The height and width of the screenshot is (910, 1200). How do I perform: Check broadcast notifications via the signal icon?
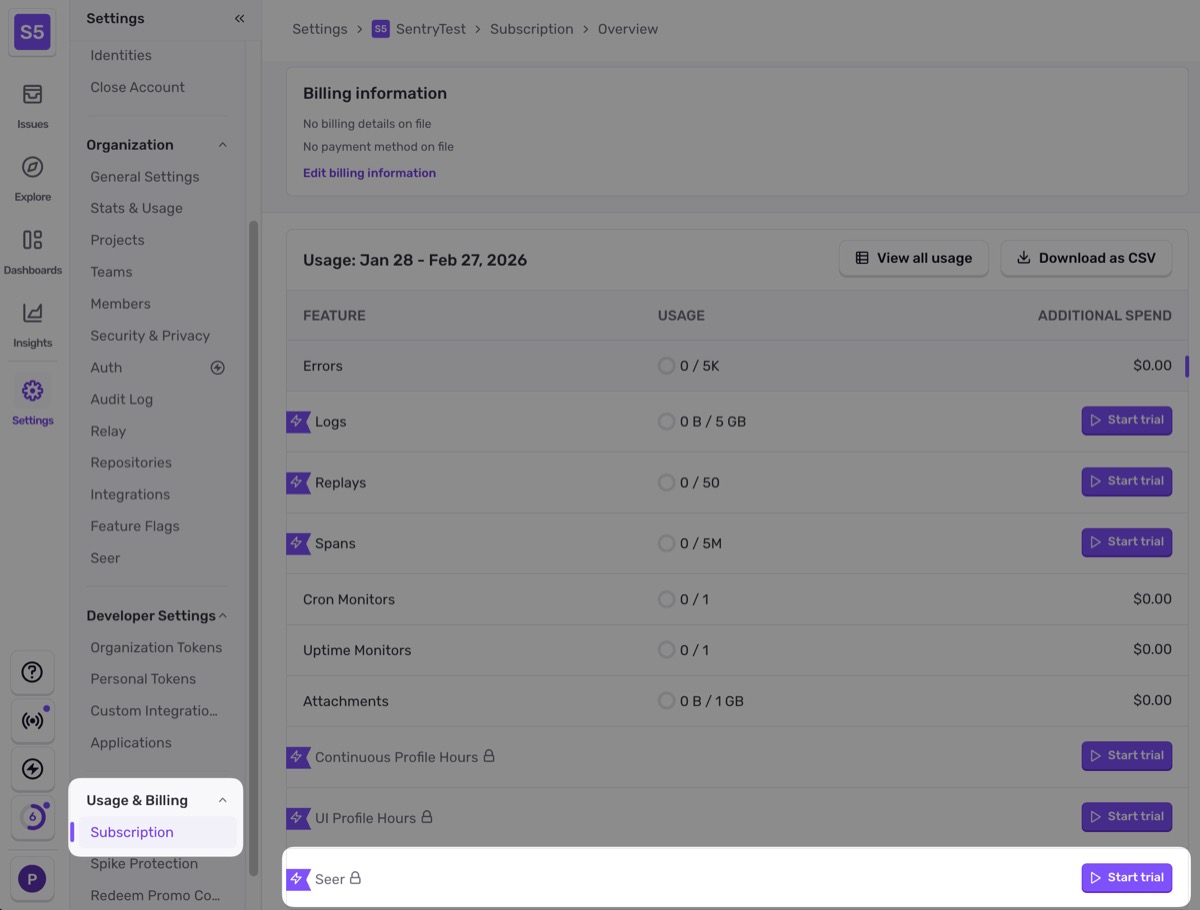click(x=32, y=721)
